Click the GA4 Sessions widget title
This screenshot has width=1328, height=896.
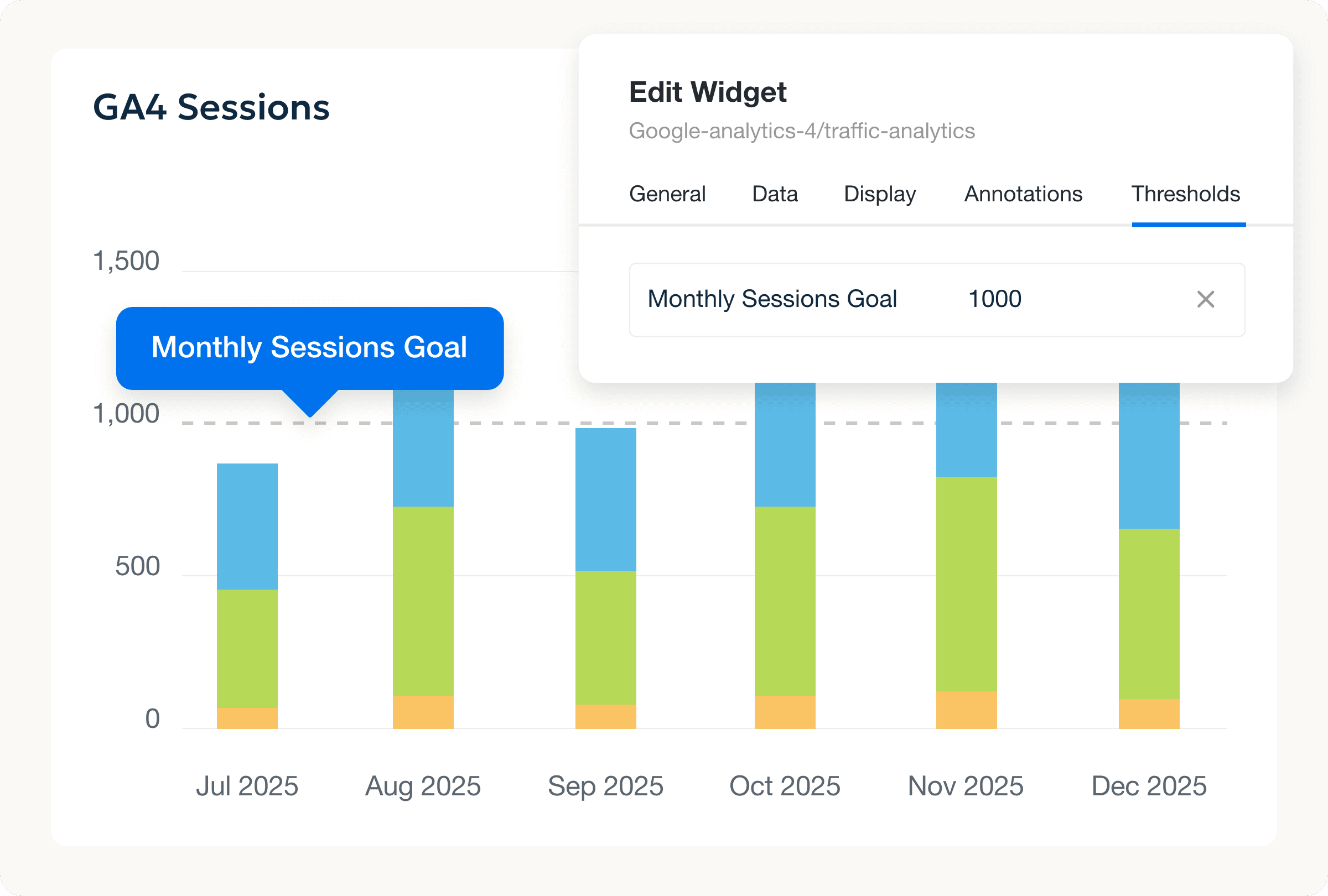pos(211,107)
